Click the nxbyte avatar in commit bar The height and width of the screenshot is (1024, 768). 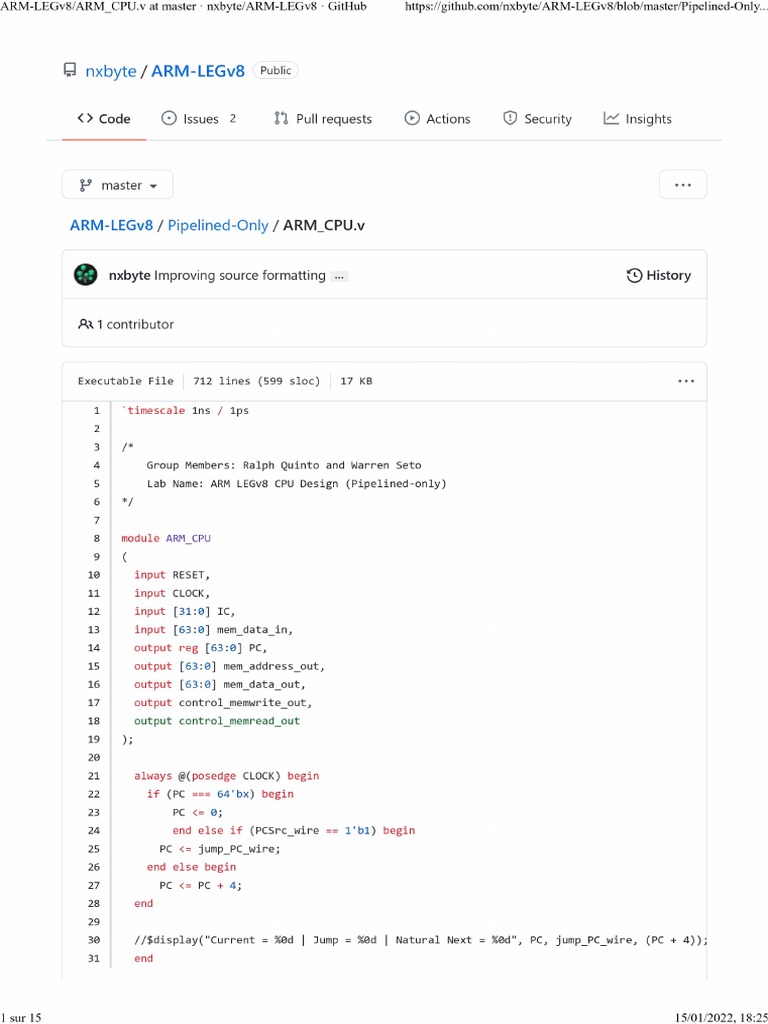tap(86, 275)
